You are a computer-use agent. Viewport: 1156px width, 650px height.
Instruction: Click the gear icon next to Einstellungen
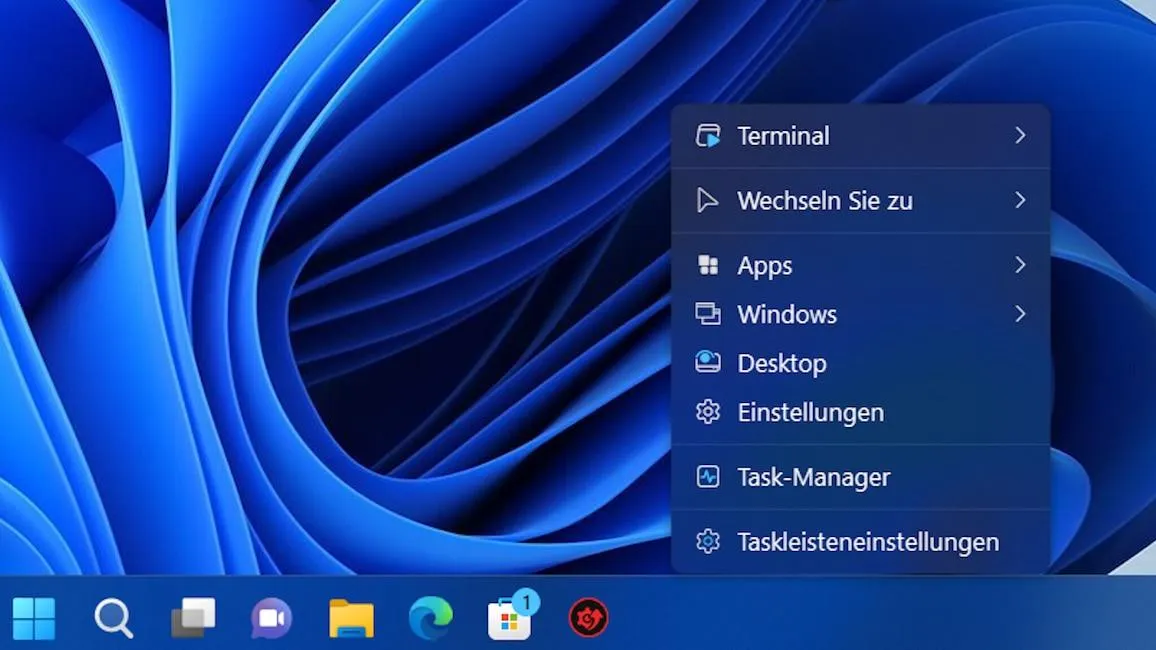[708, 412]
